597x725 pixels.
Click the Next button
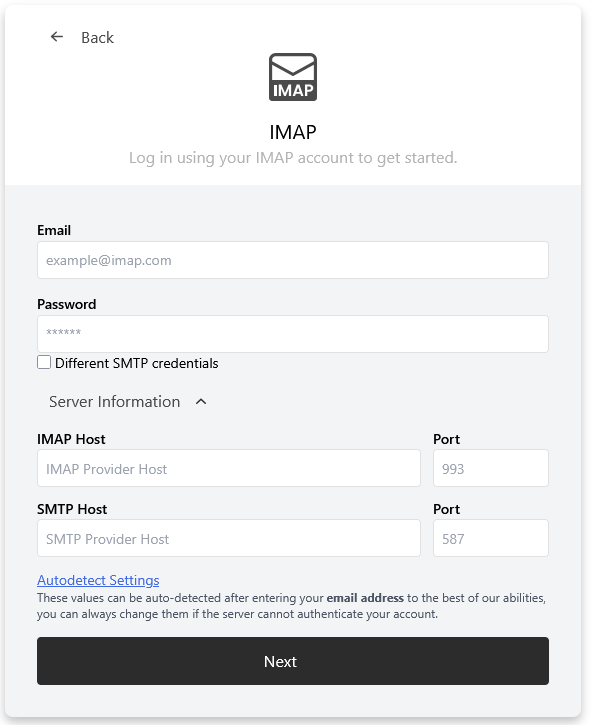(x=293, y=661)
